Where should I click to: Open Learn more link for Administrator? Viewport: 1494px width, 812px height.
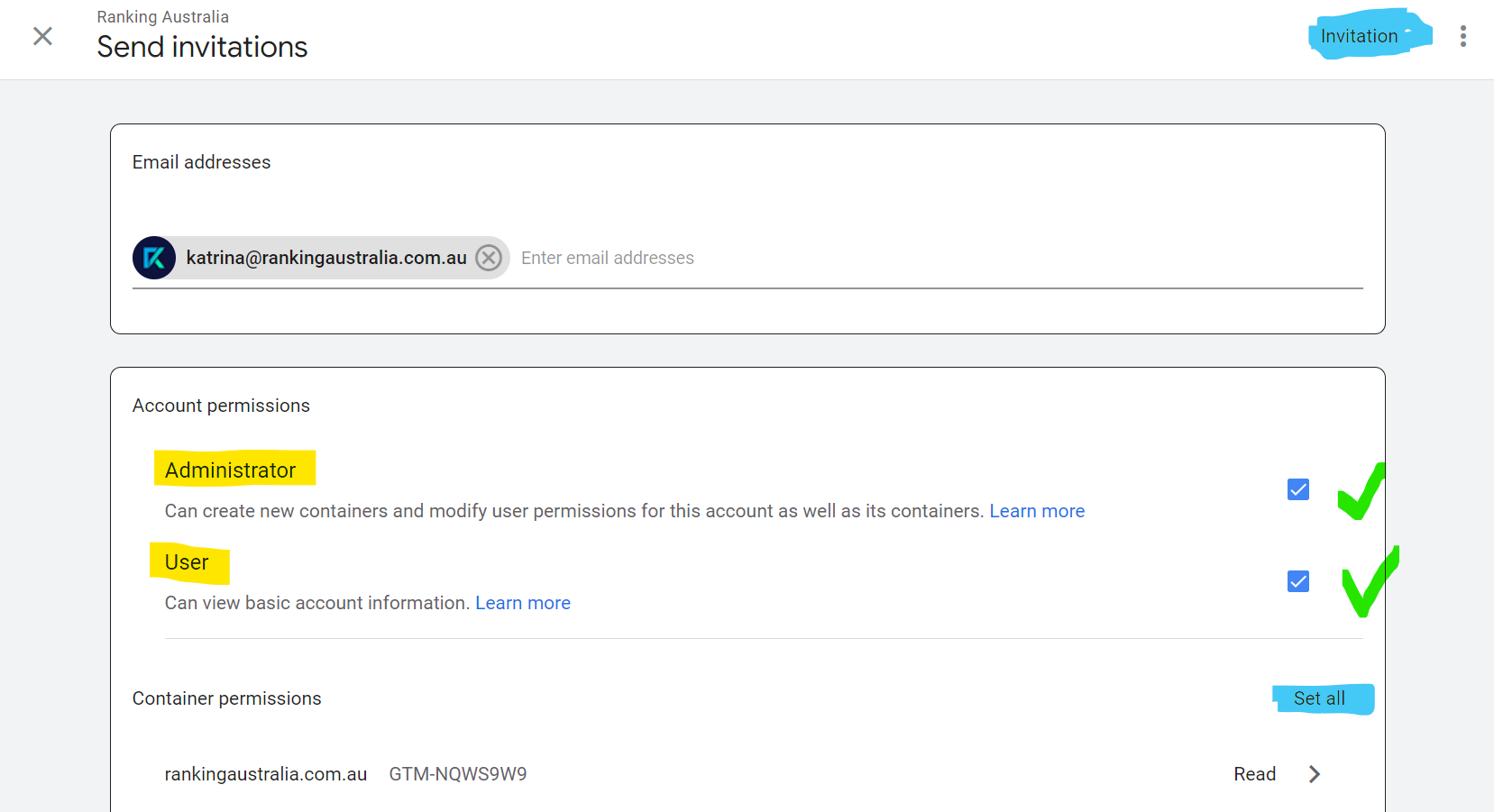[1037, 511]
